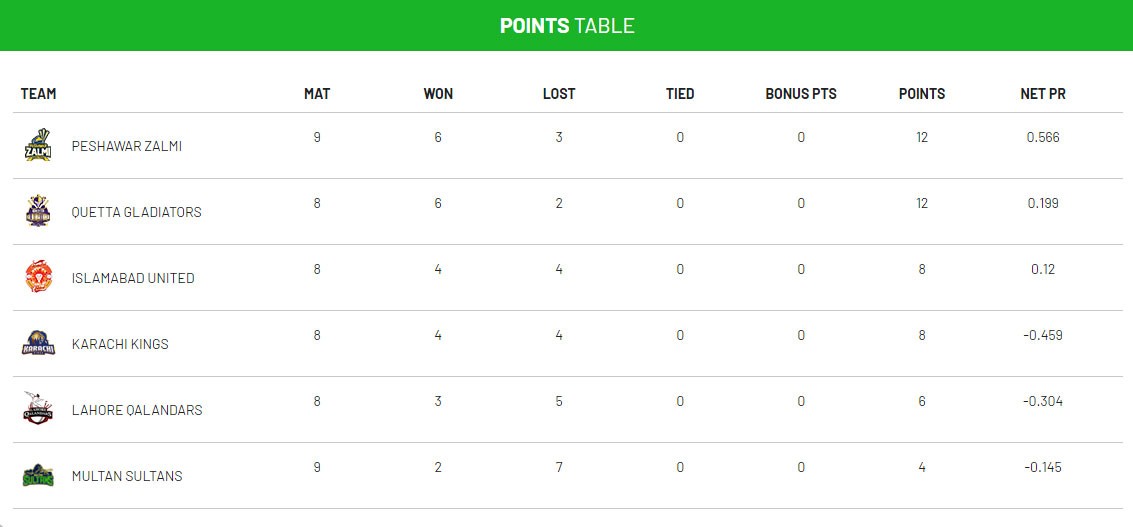The width and height of the screenshot is (1133, 527).
Task: Click the green POINTS TABLE title banner
Action: point(567,26)
